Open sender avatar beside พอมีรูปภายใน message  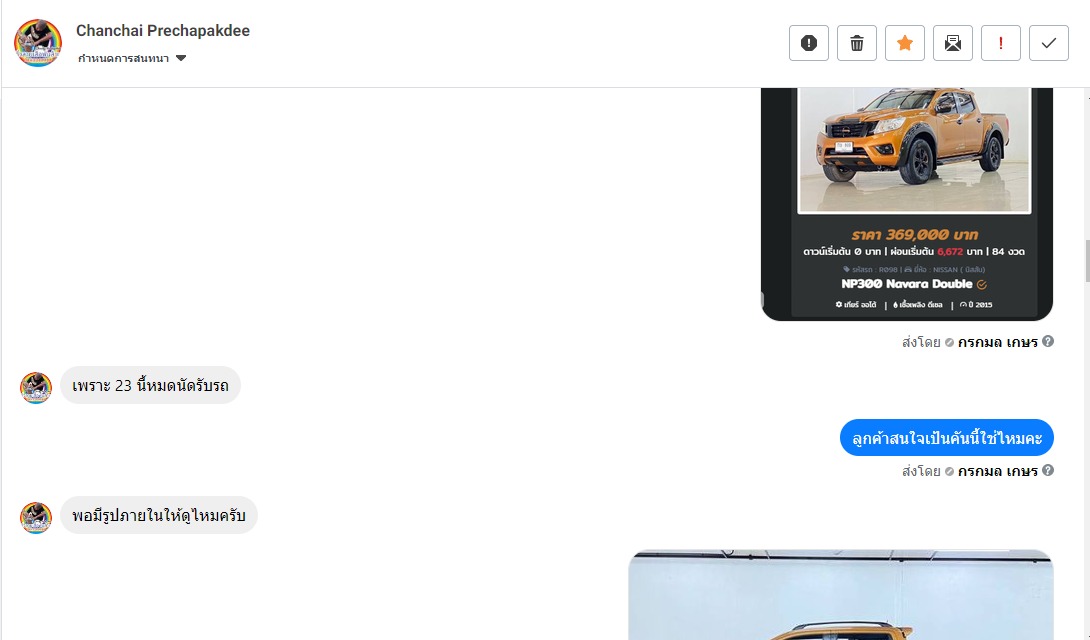coord(35,518)
